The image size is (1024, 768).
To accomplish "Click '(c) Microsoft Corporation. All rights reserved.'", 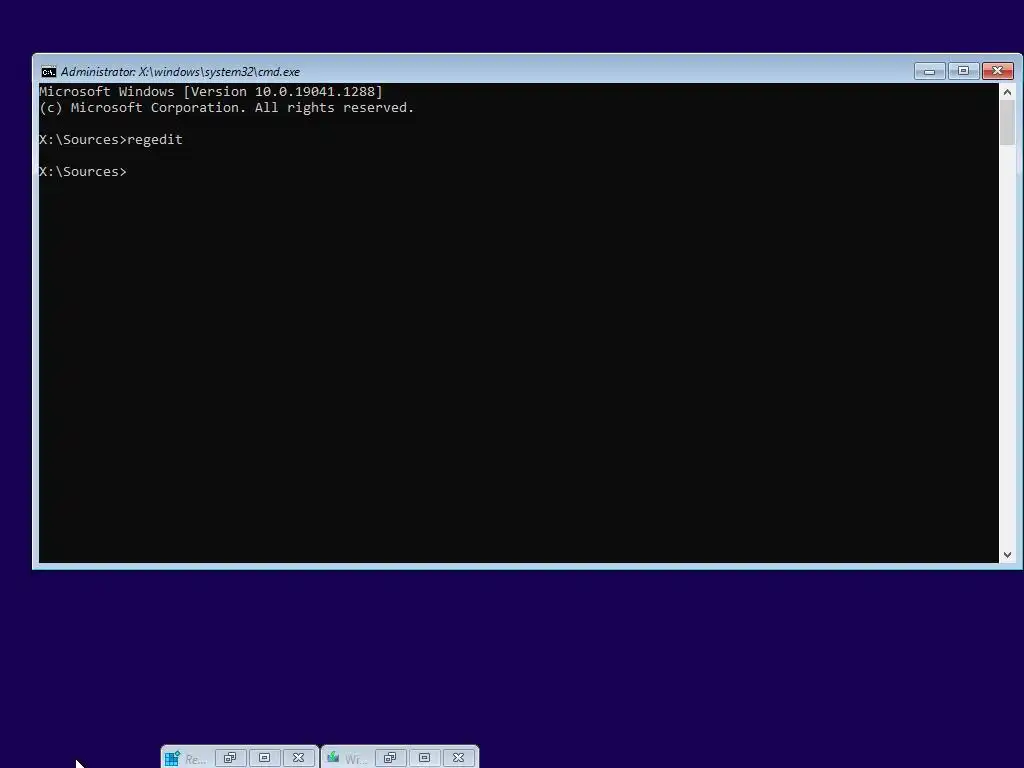I will point(227,108).
